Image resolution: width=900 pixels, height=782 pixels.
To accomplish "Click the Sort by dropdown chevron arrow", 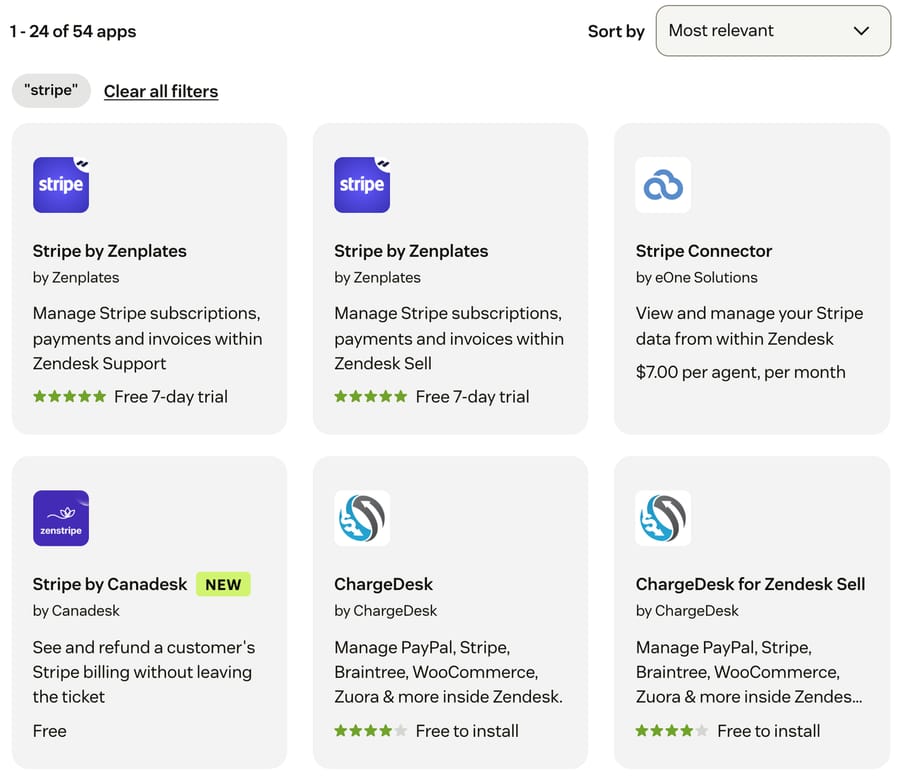I will coord(860,31).
